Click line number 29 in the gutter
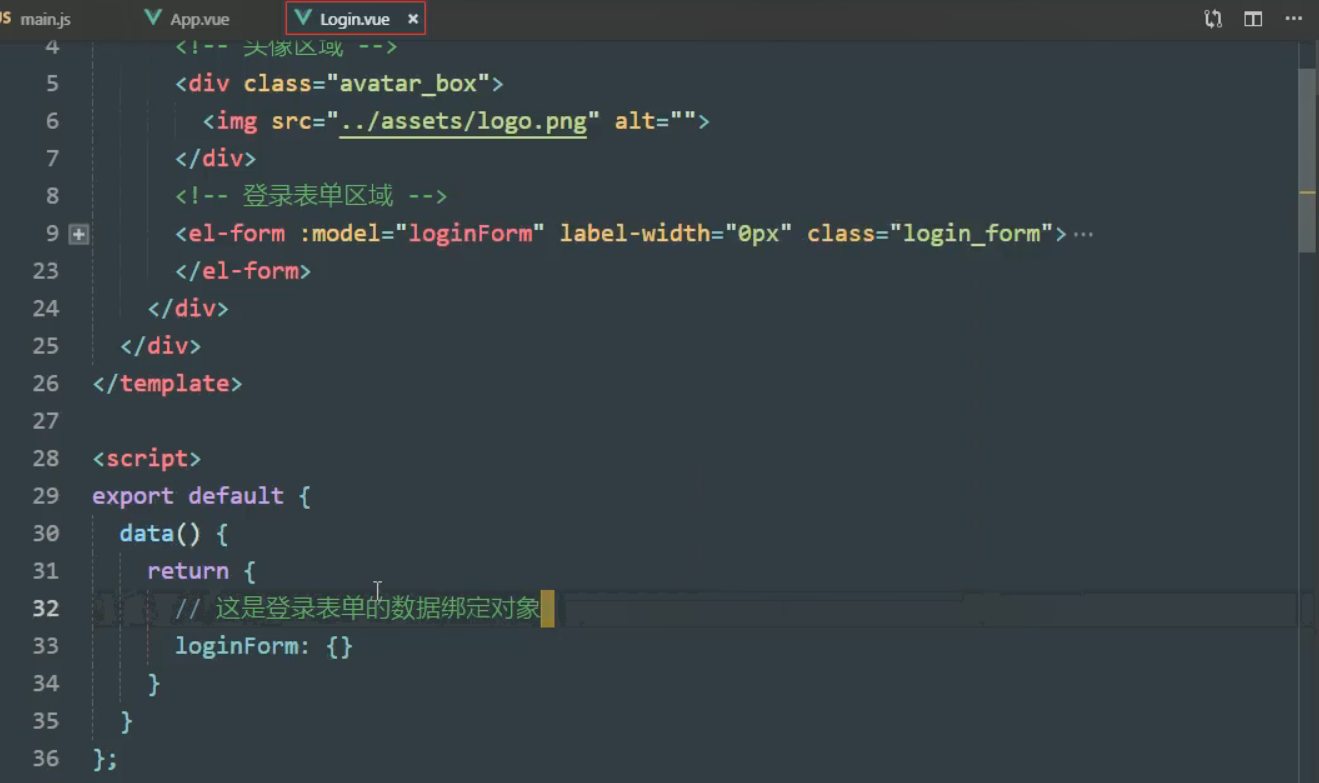1319x783 pixels. (45, 496)
